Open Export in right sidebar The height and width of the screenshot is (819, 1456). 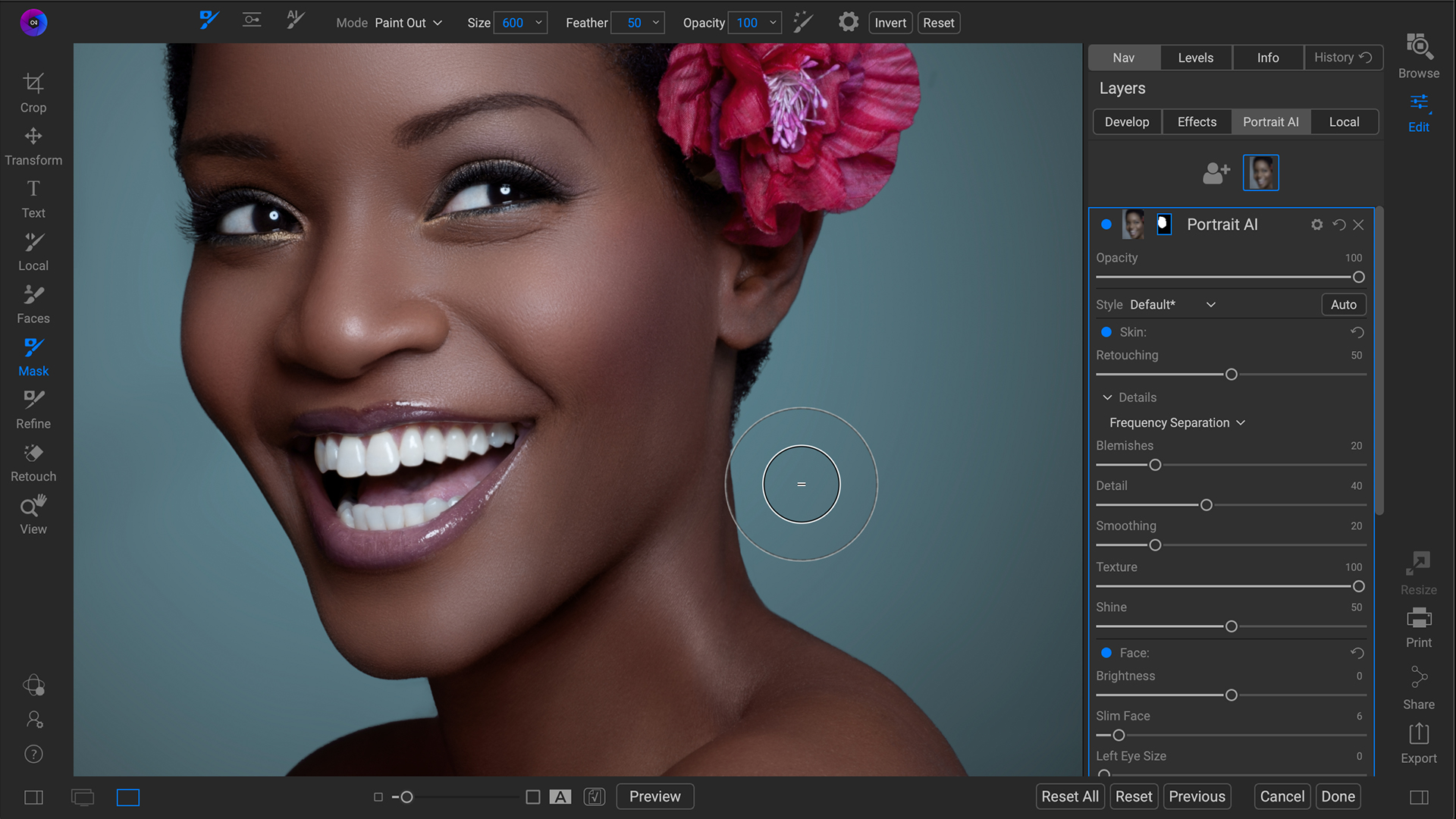point(1418,743)
